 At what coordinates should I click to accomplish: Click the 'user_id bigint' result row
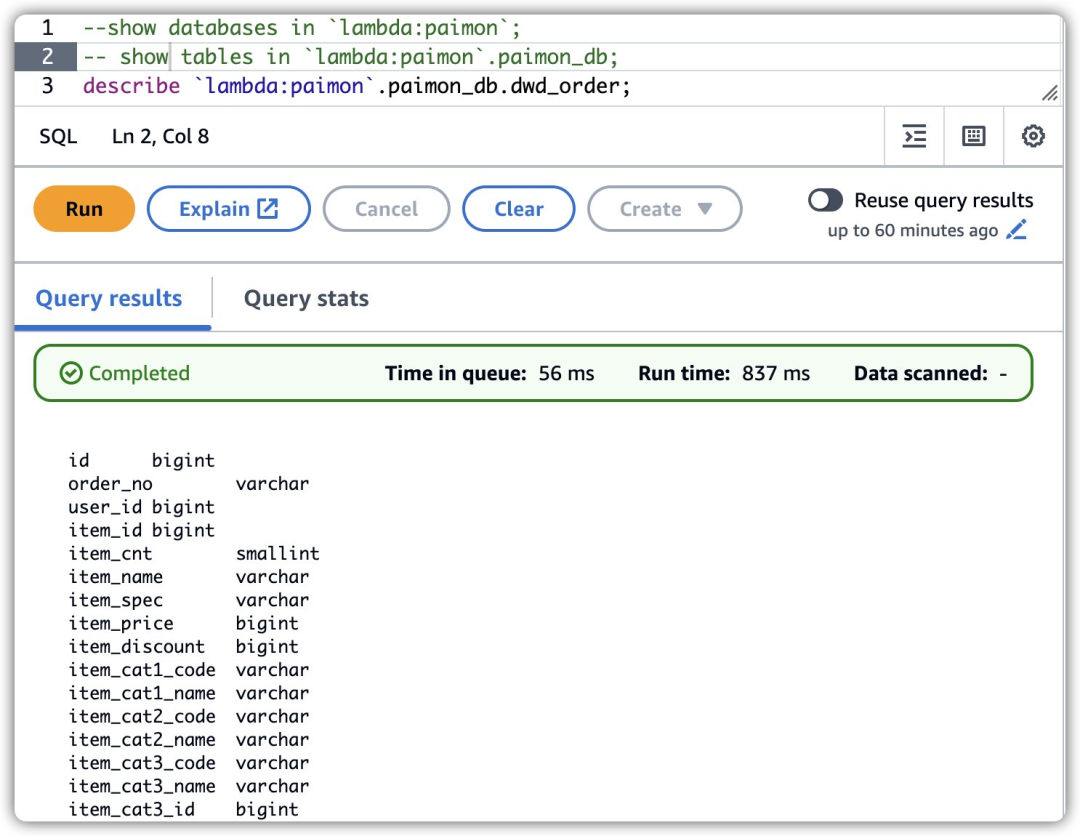point(141,507)
